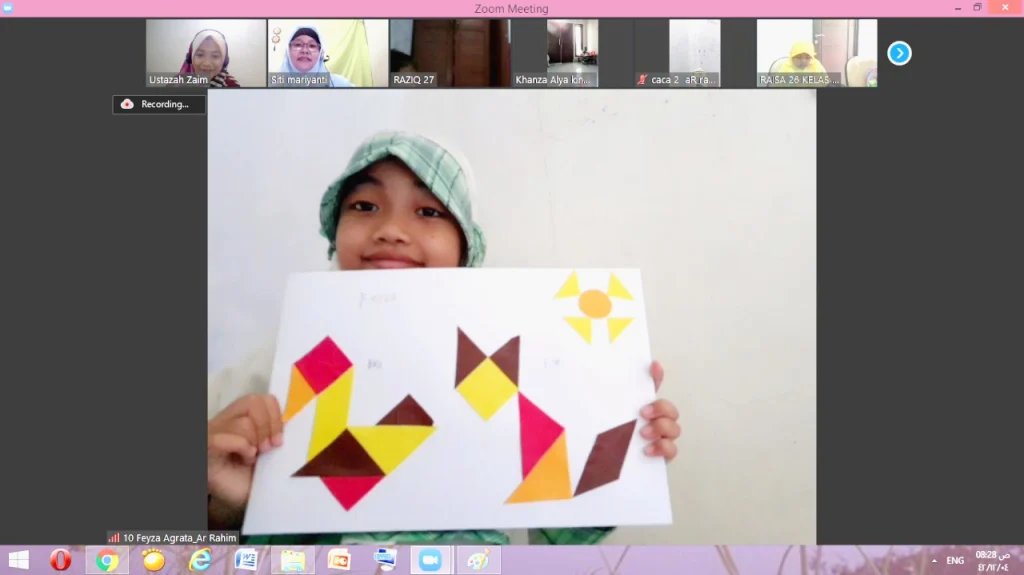
Task: Open Internet Explorer from taskbar
Action: point(200,560)
